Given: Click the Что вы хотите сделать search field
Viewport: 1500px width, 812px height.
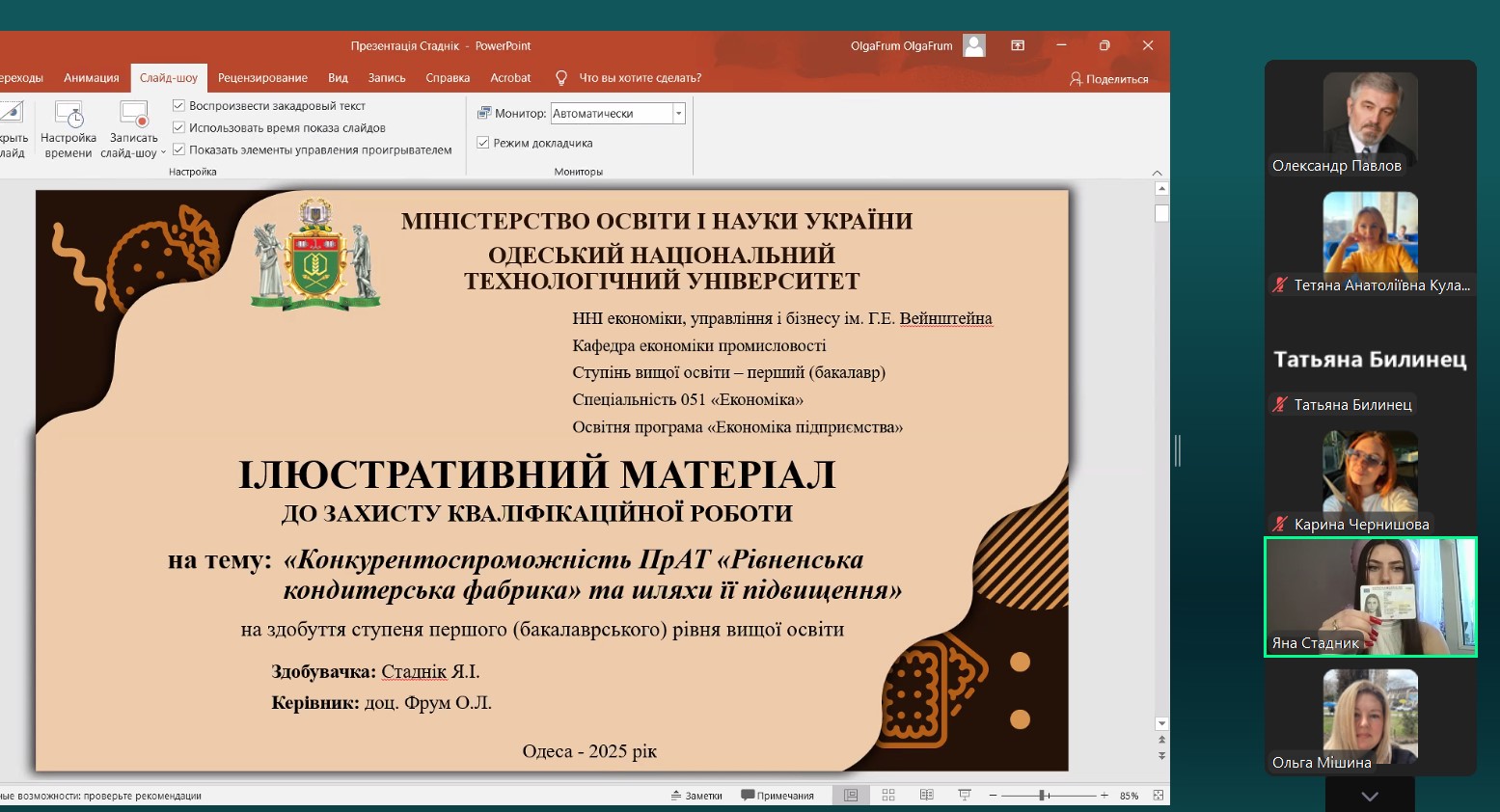Looking at the screenshot, I should pyautogui.click(x=641, y=78).
